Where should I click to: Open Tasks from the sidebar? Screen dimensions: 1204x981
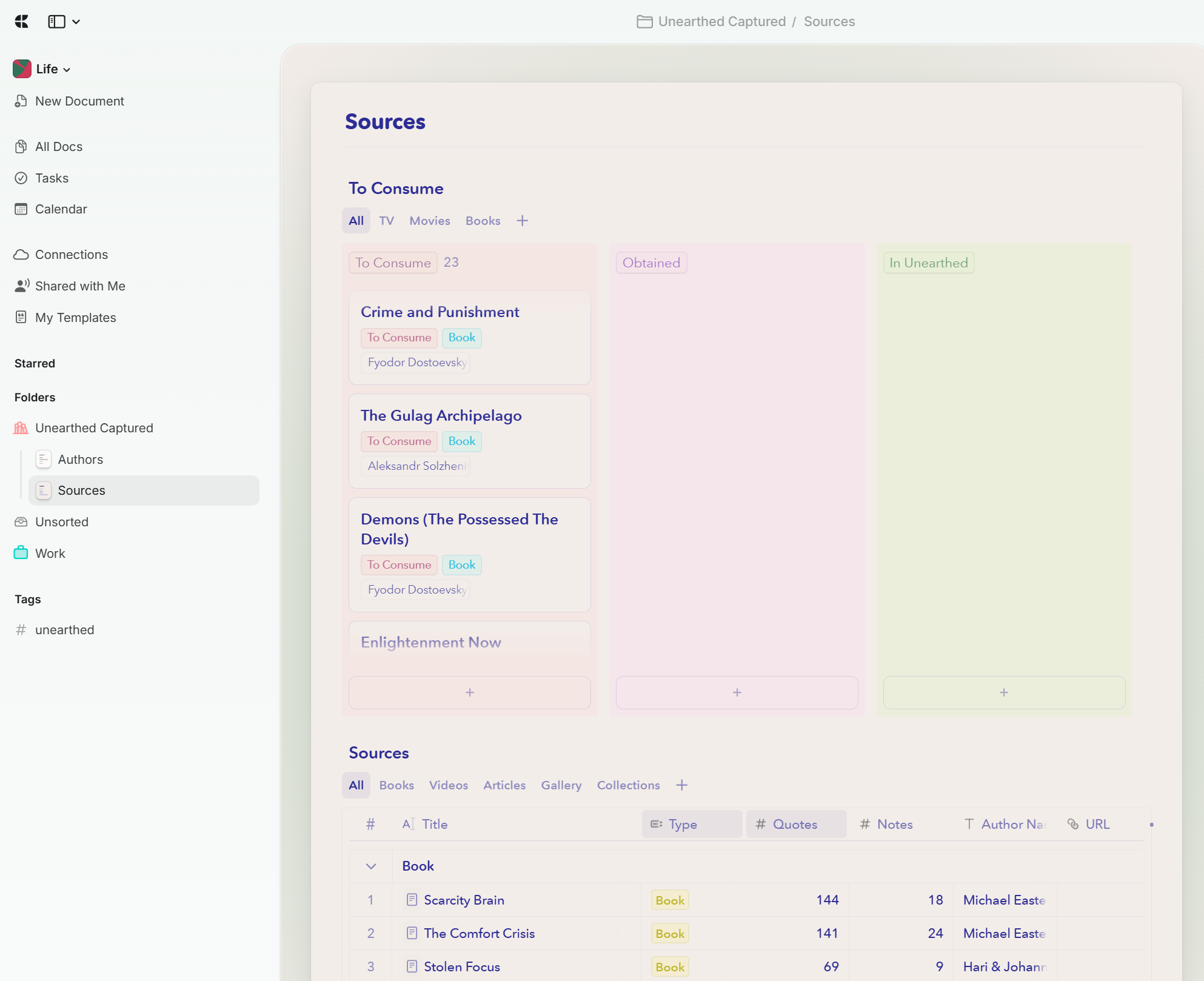(x=52, y=178)
